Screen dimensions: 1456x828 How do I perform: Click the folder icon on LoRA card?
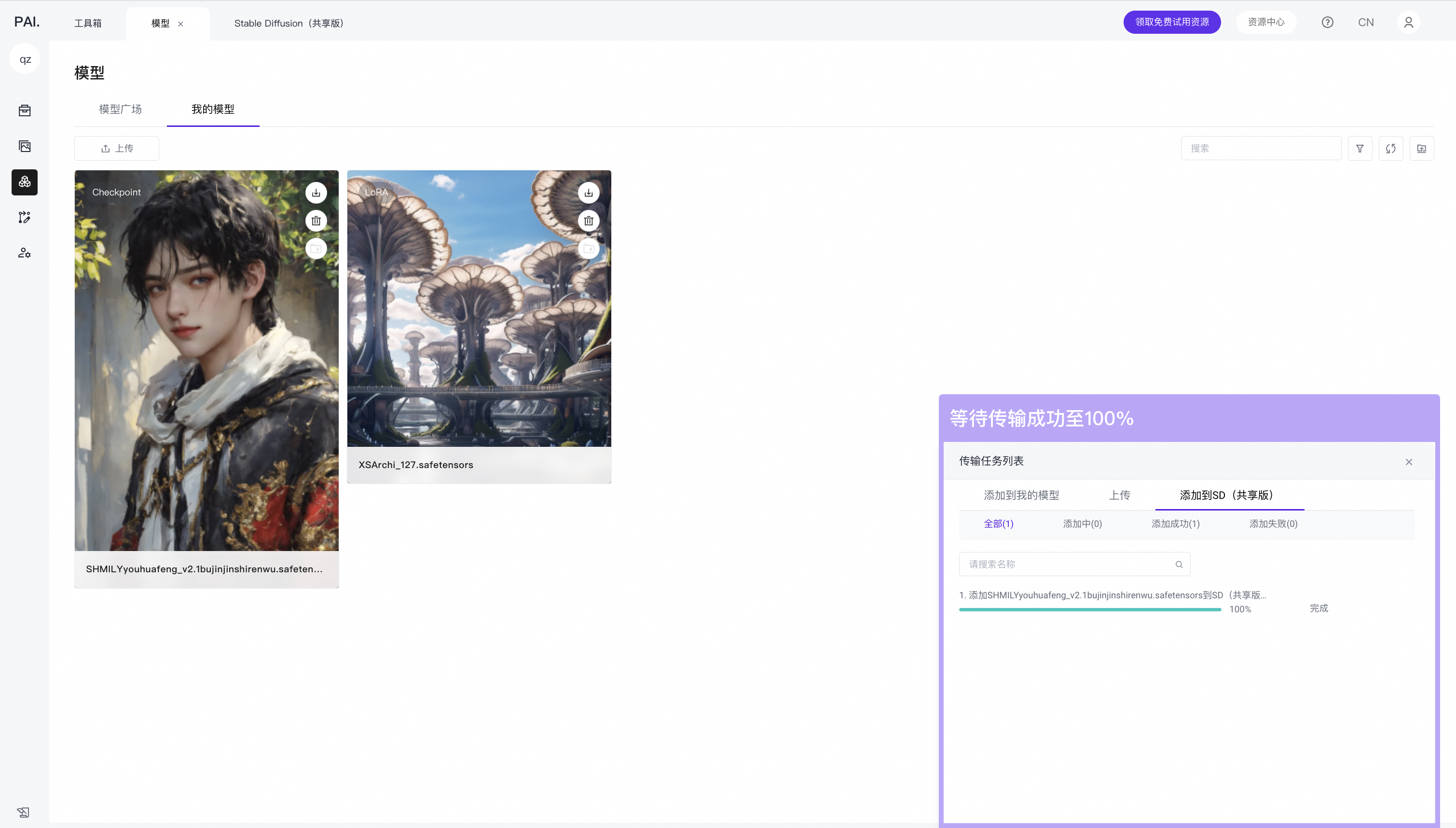pyautogui.click(x=589, y=248)
